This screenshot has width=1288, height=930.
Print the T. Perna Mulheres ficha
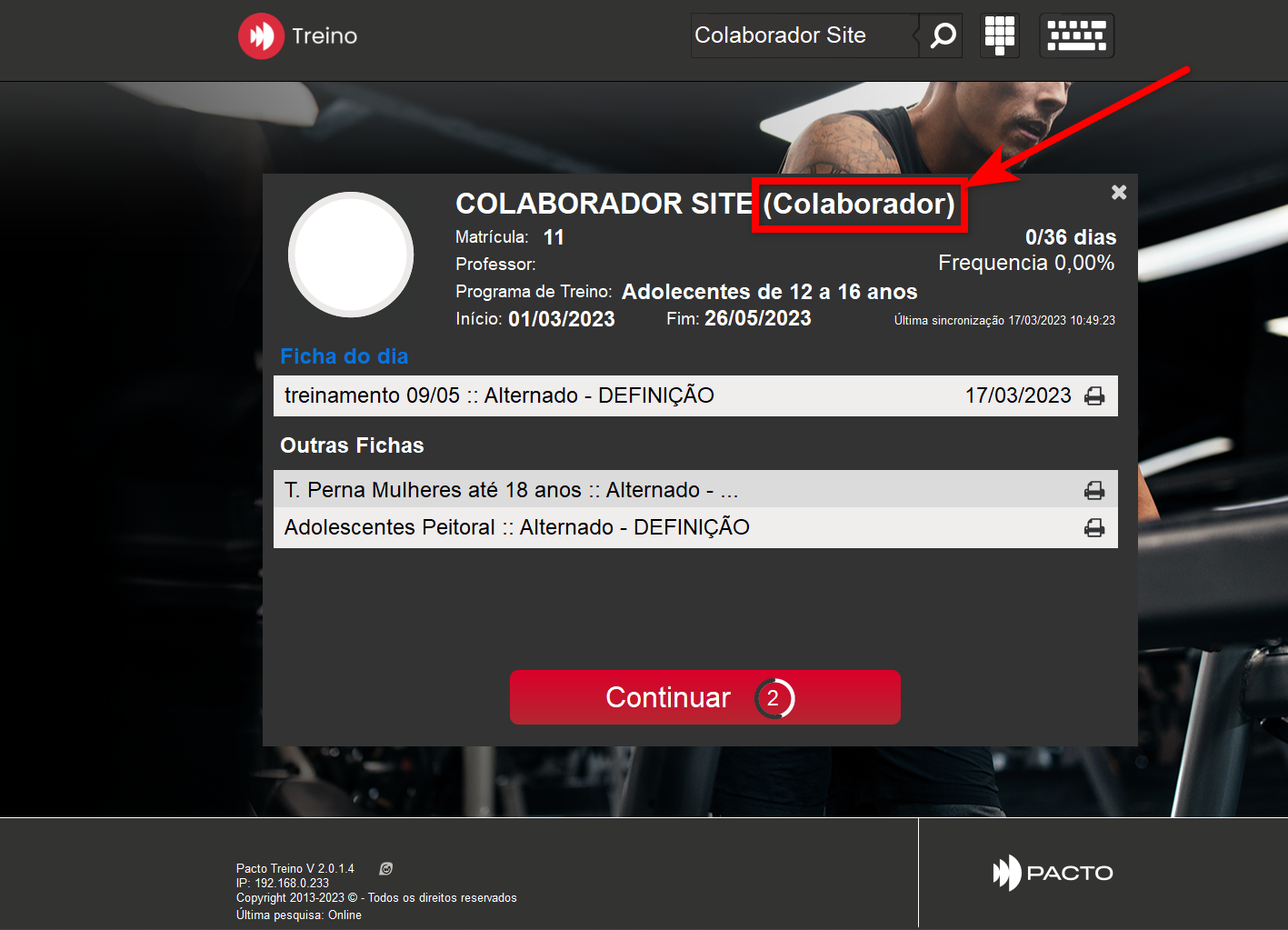(1094, 491)
